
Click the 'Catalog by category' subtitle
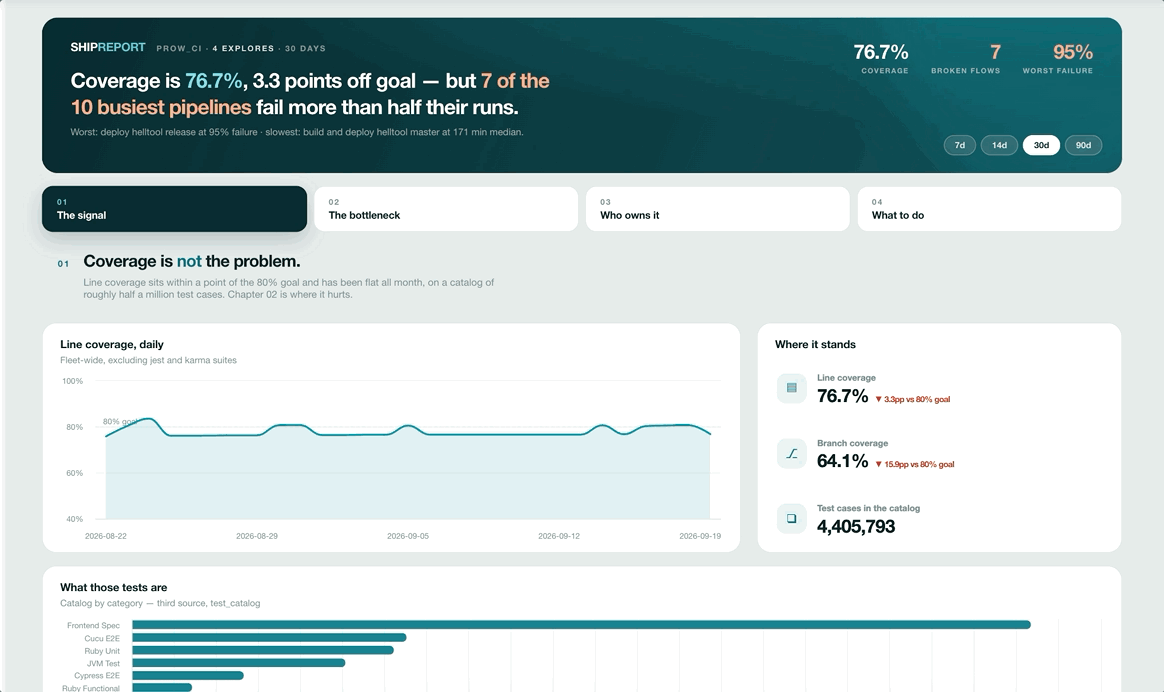pos(160,604)
